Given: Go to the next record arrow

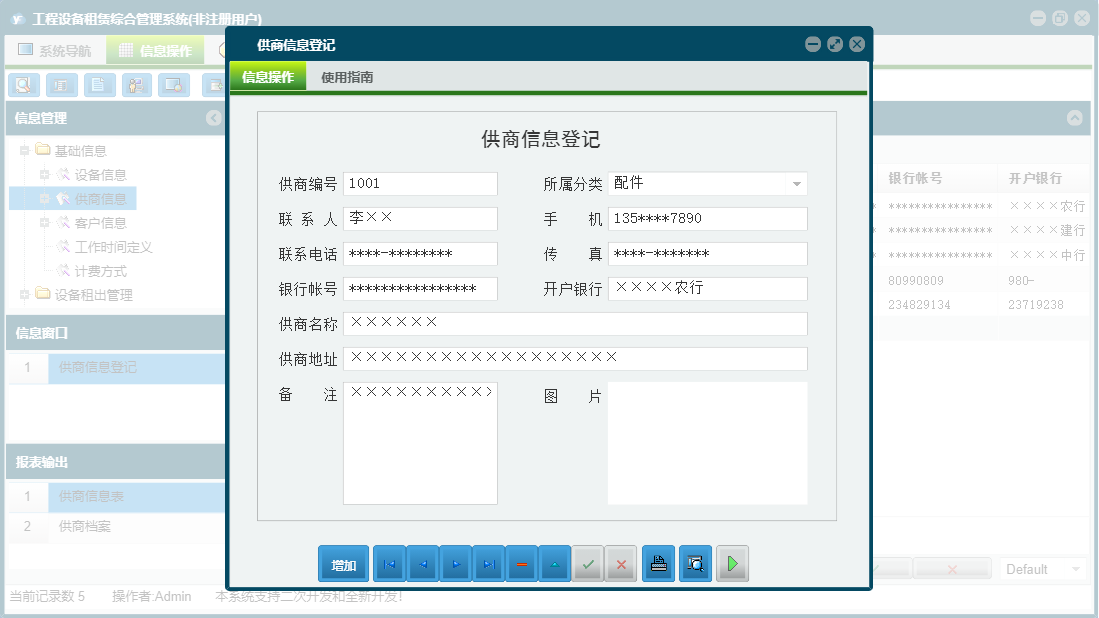Looking at the screenshot, I should click(456, 564).
